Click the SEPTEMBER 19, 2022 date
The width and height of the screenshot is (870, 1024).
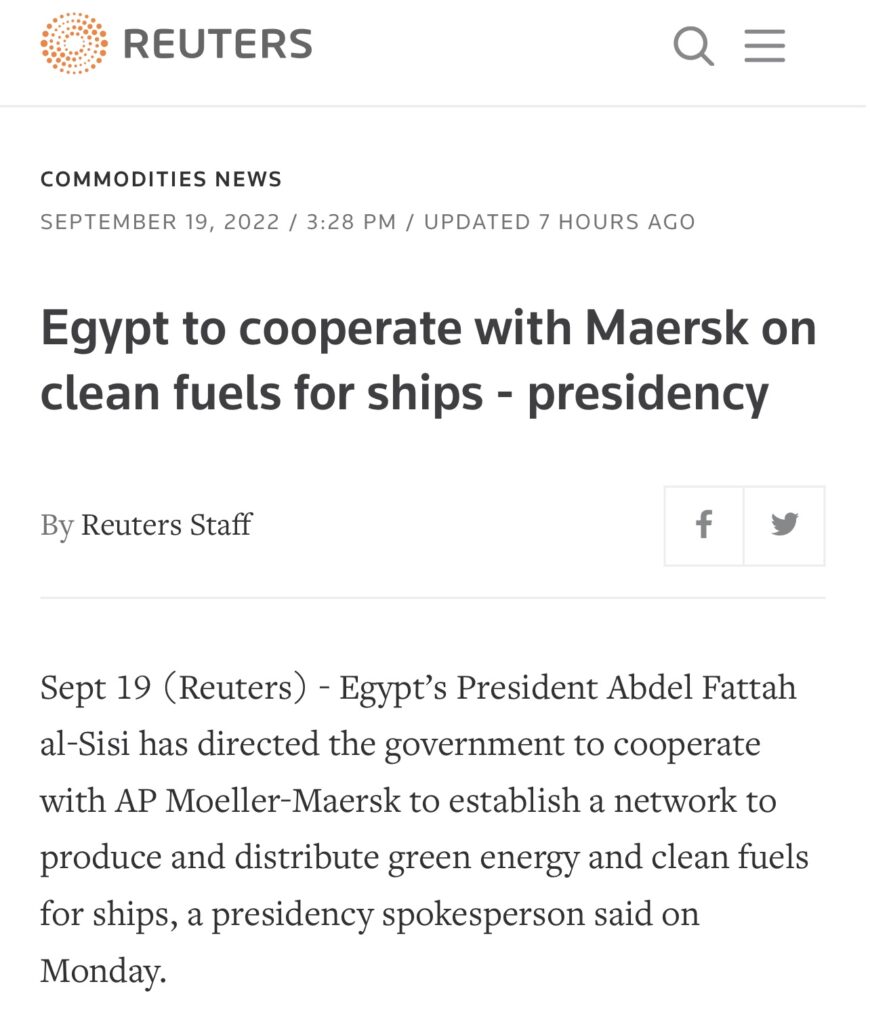point(160,221)
